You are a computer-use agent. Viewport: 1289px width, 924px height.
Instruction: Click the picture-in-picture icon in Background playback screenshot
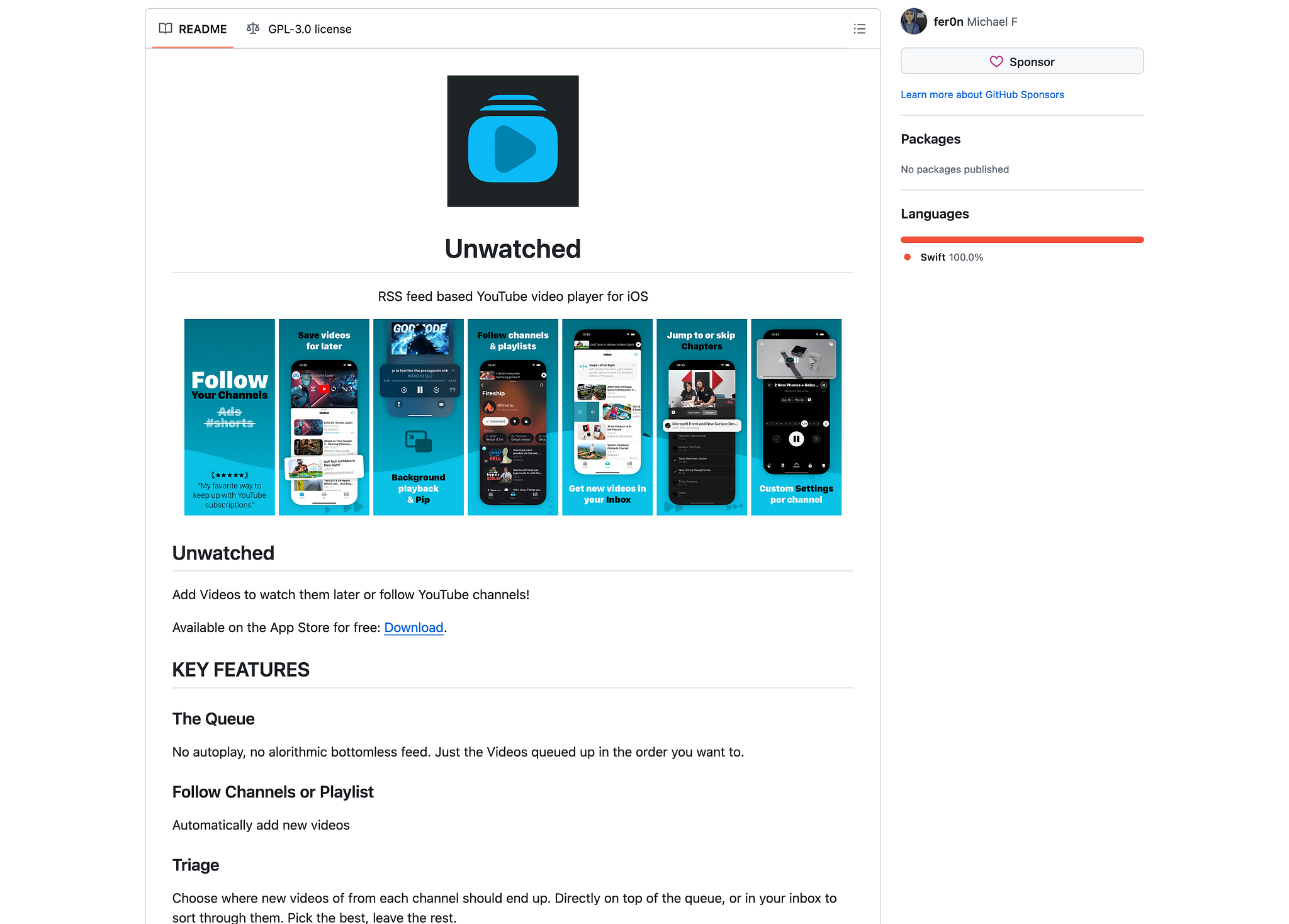point(419,441)
